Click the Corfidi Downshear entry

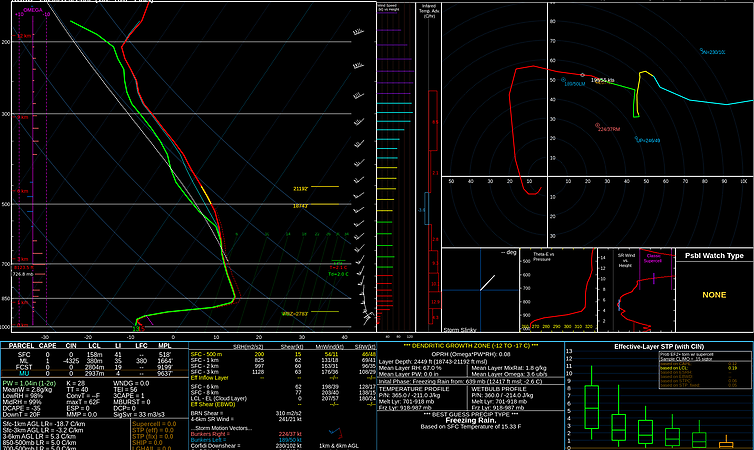(246, 446)
